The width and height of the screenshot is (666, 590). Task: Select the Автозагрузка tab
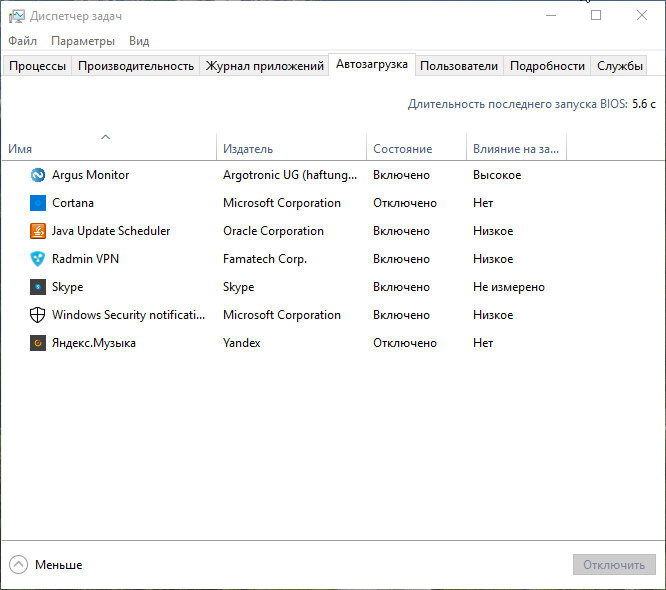372,64
